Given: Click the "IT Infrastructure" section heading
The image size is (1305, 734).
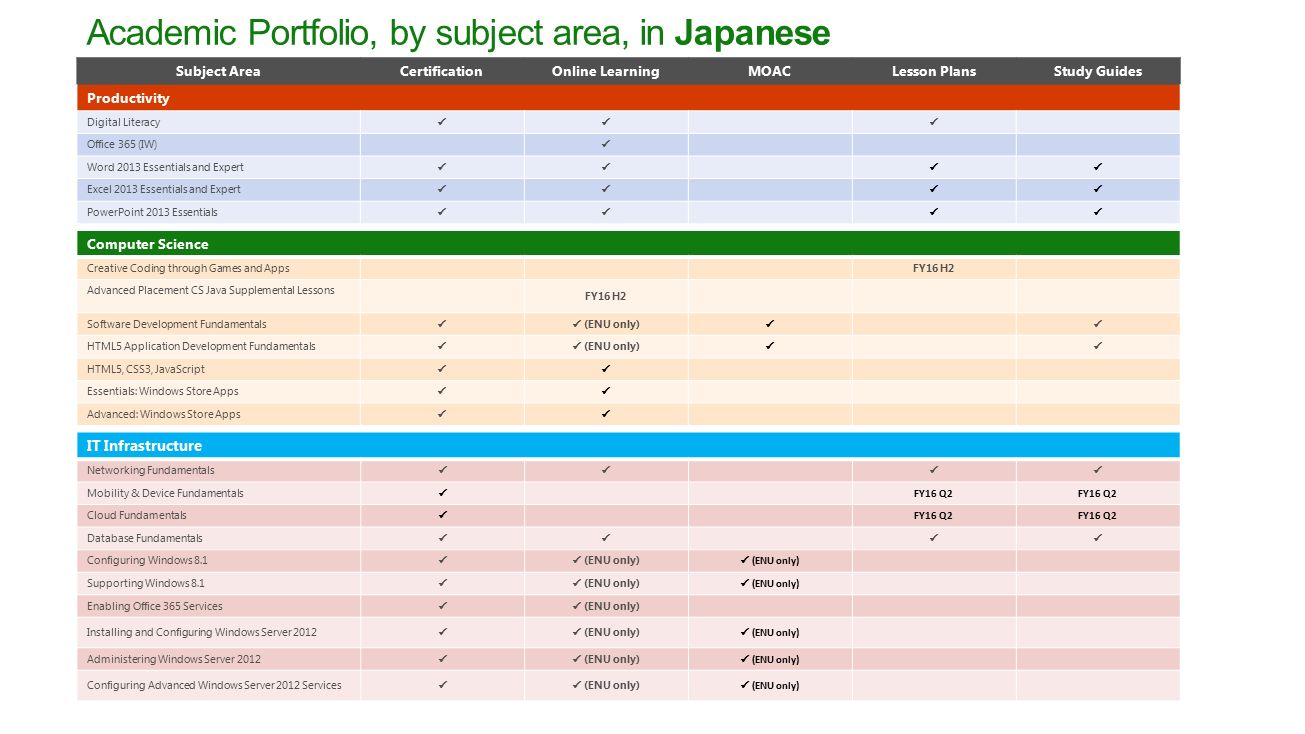Looking at the screenshot, I should [144, 446].
